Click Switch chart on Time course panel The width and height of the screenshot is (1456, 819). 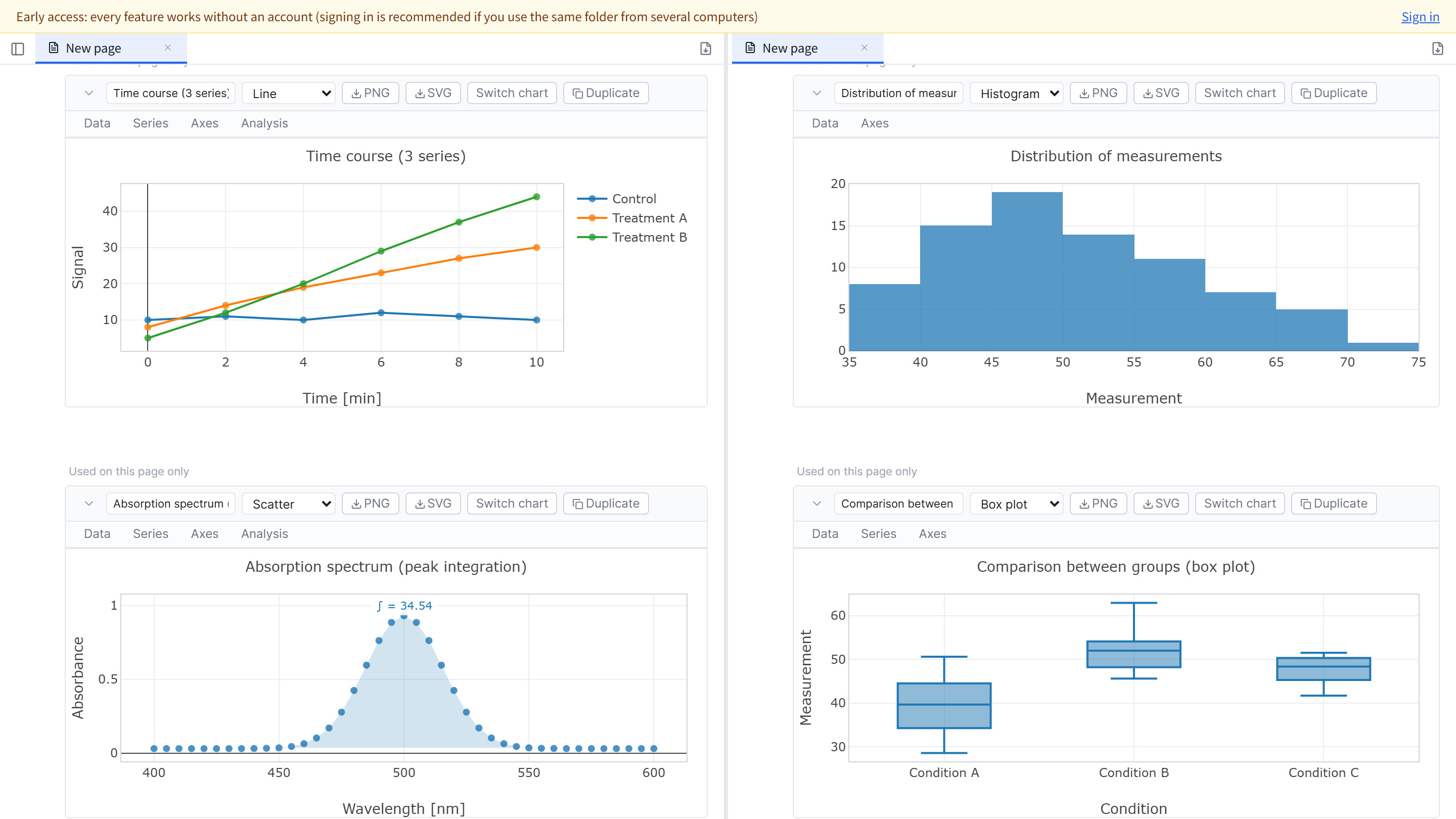pos(512,93)
